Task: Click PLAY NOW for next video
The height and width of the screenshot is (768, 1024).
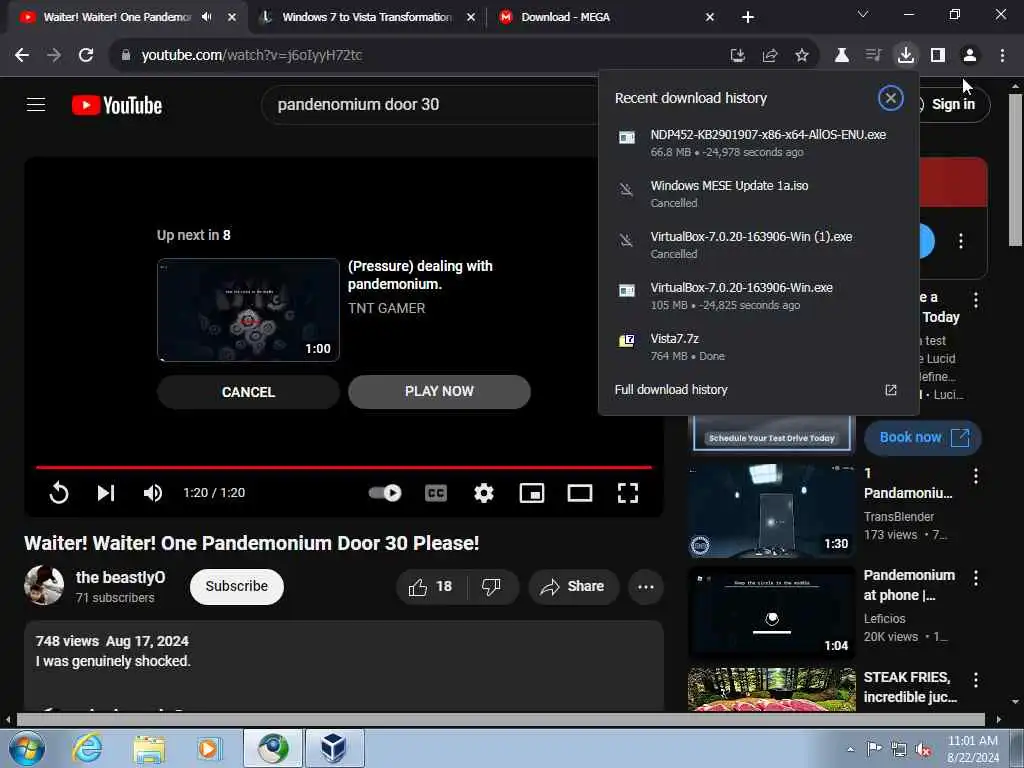Action: 439,391
